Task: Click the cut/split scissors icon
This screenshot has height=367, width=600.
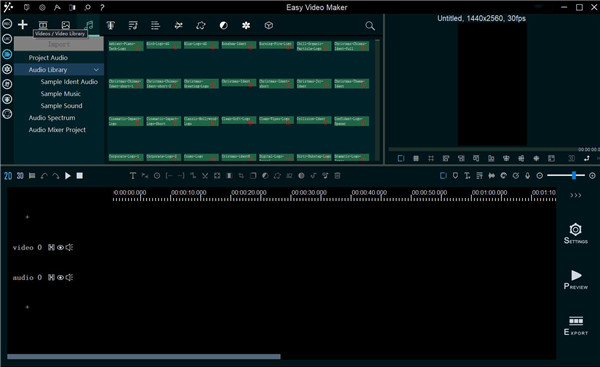Action: coord(205,176)
